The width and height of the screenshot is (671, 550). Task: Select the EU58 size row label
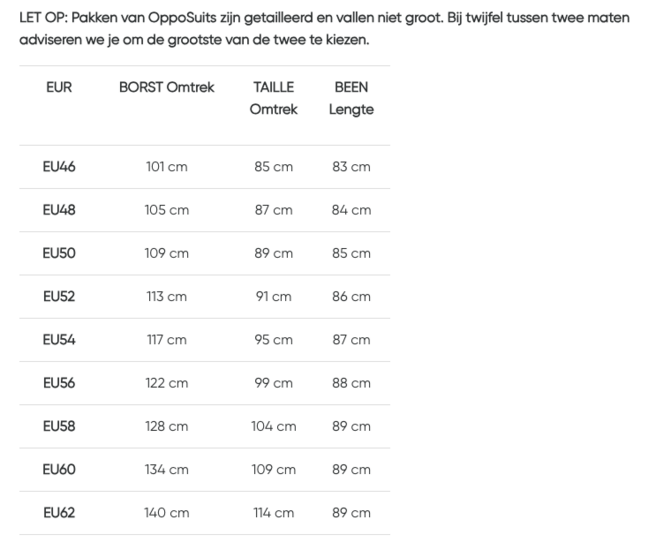[x=59, y=426]
